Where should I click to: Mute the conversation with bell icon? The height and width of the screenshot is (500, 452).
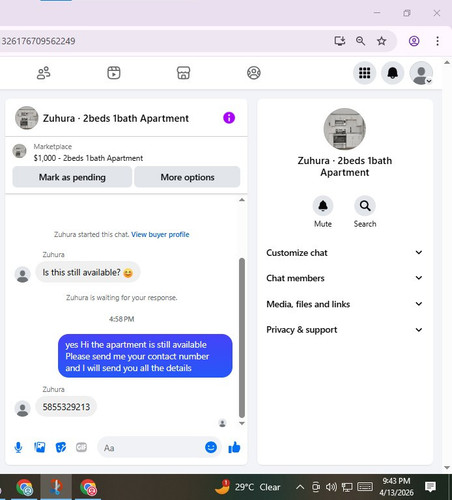(323, 206)
